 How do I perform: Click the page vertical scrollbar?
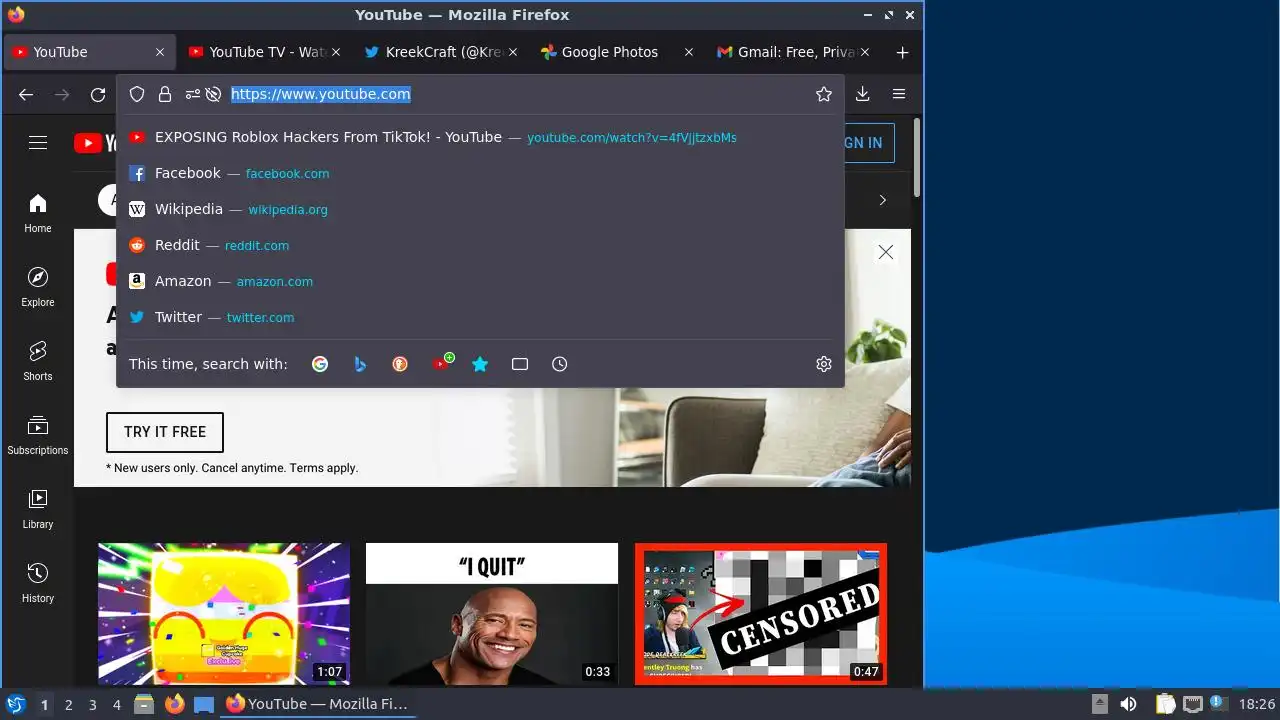click(x=917, y=157)
